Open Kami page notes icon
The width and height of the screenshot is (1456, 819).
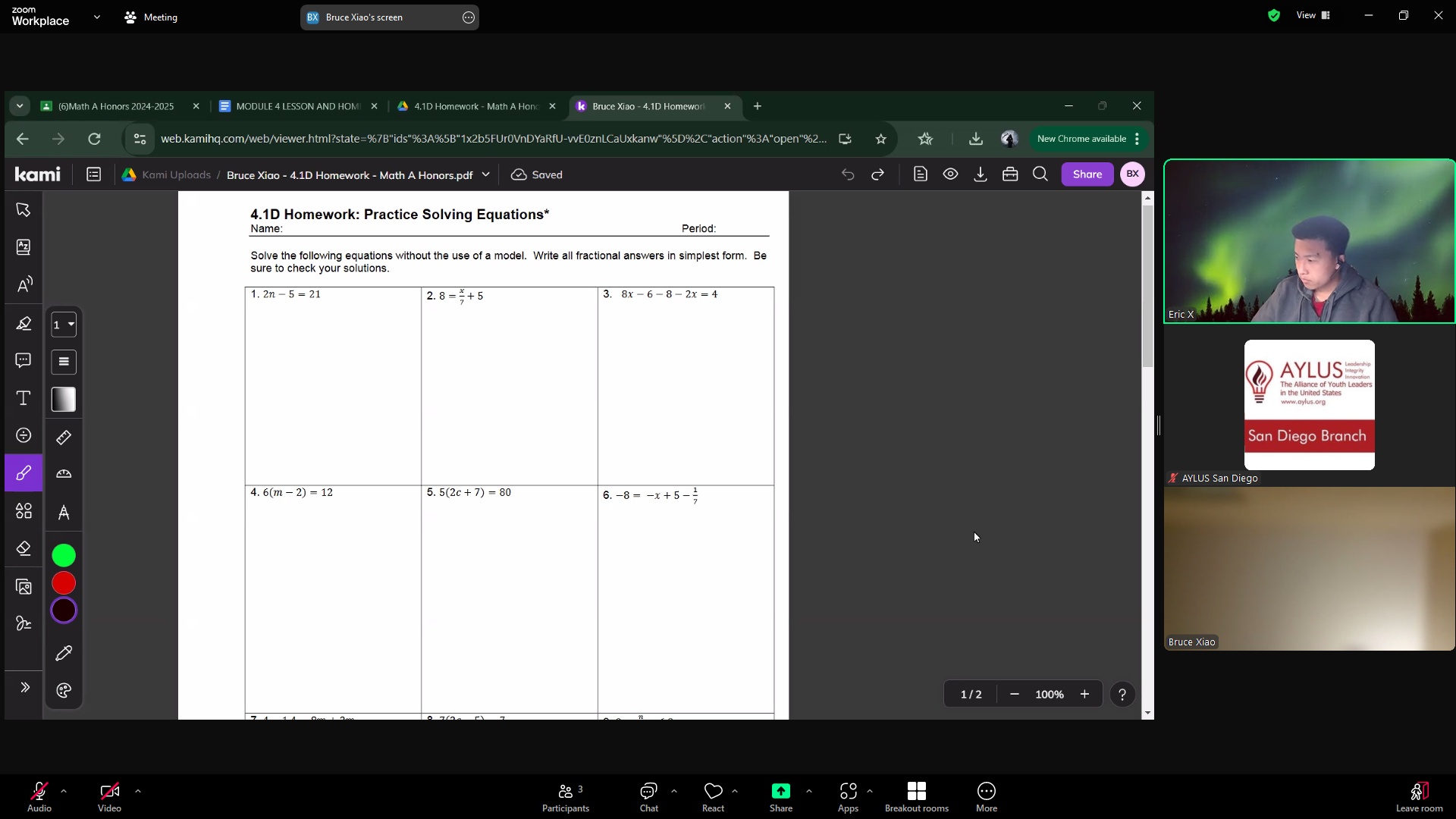pyautogui.click(x=921, y=174)
